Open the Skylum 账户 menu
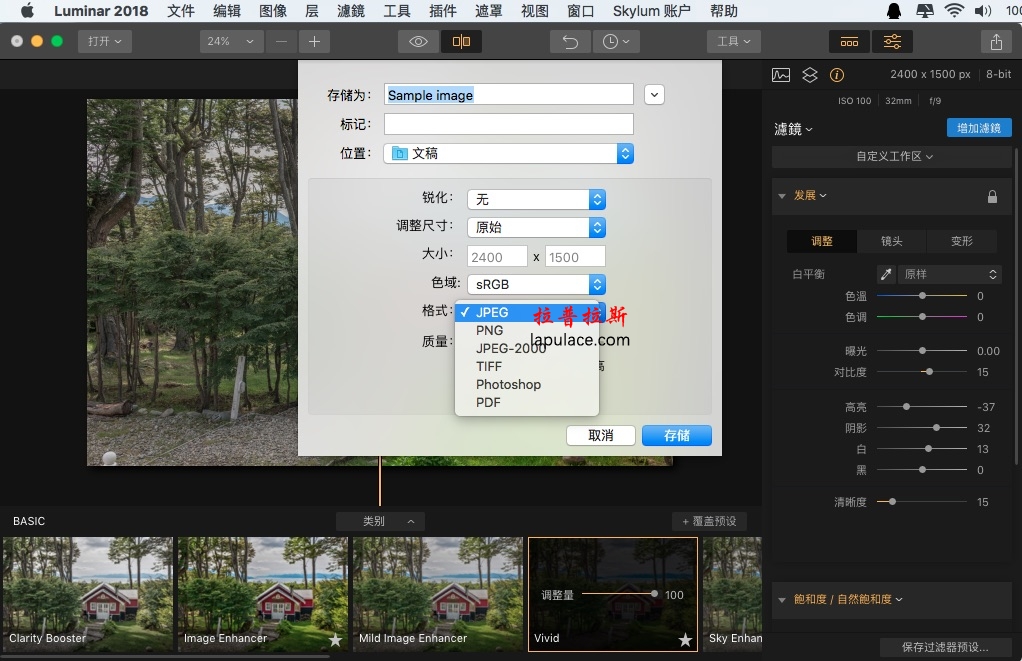Viewport: 1022px width, 661px height. 651,11
